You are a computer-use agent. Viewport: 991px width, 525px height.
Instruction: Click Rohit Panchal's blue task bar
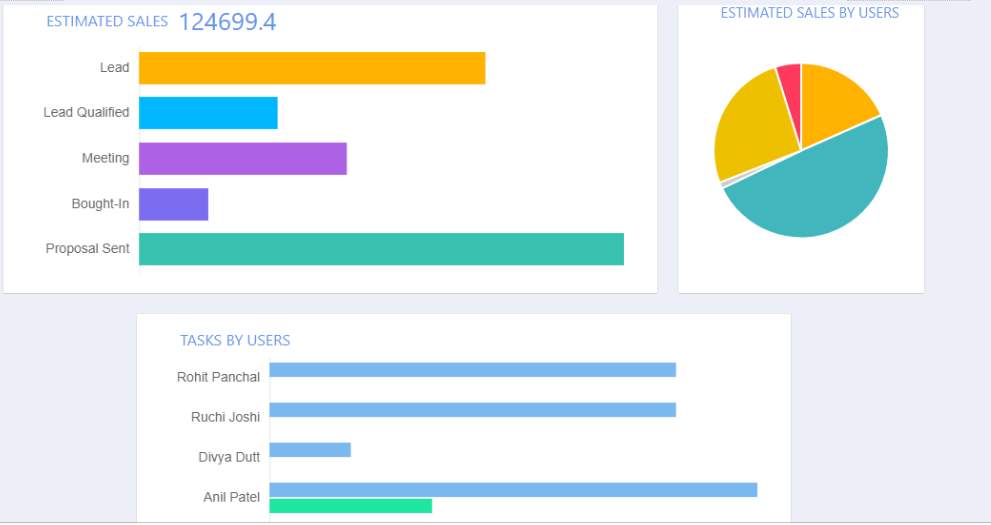click(473, 370)
